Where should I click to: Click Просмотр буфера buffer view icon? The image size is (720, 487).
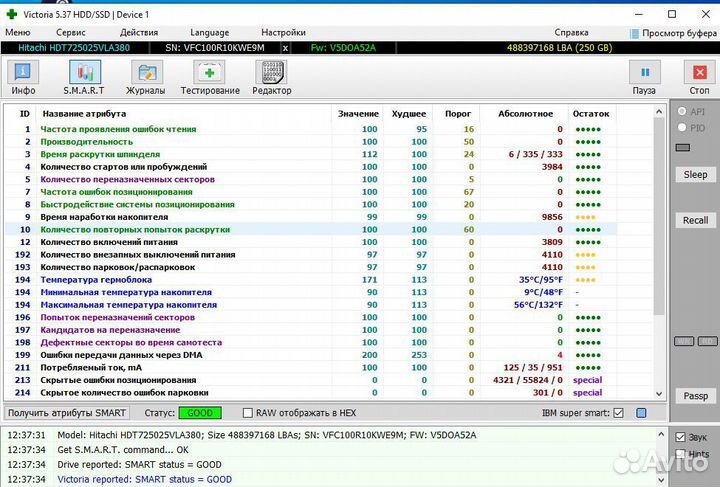pyautogui.click(x=636, y=33)
